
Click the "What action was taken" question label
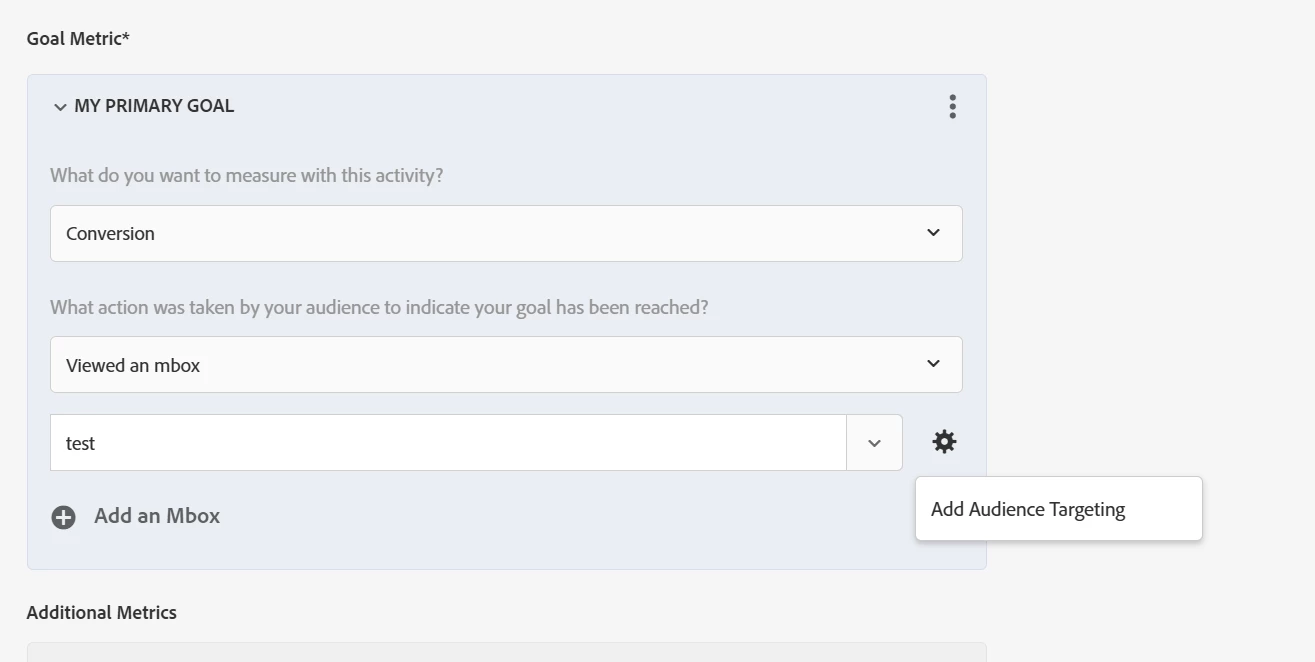379,307
